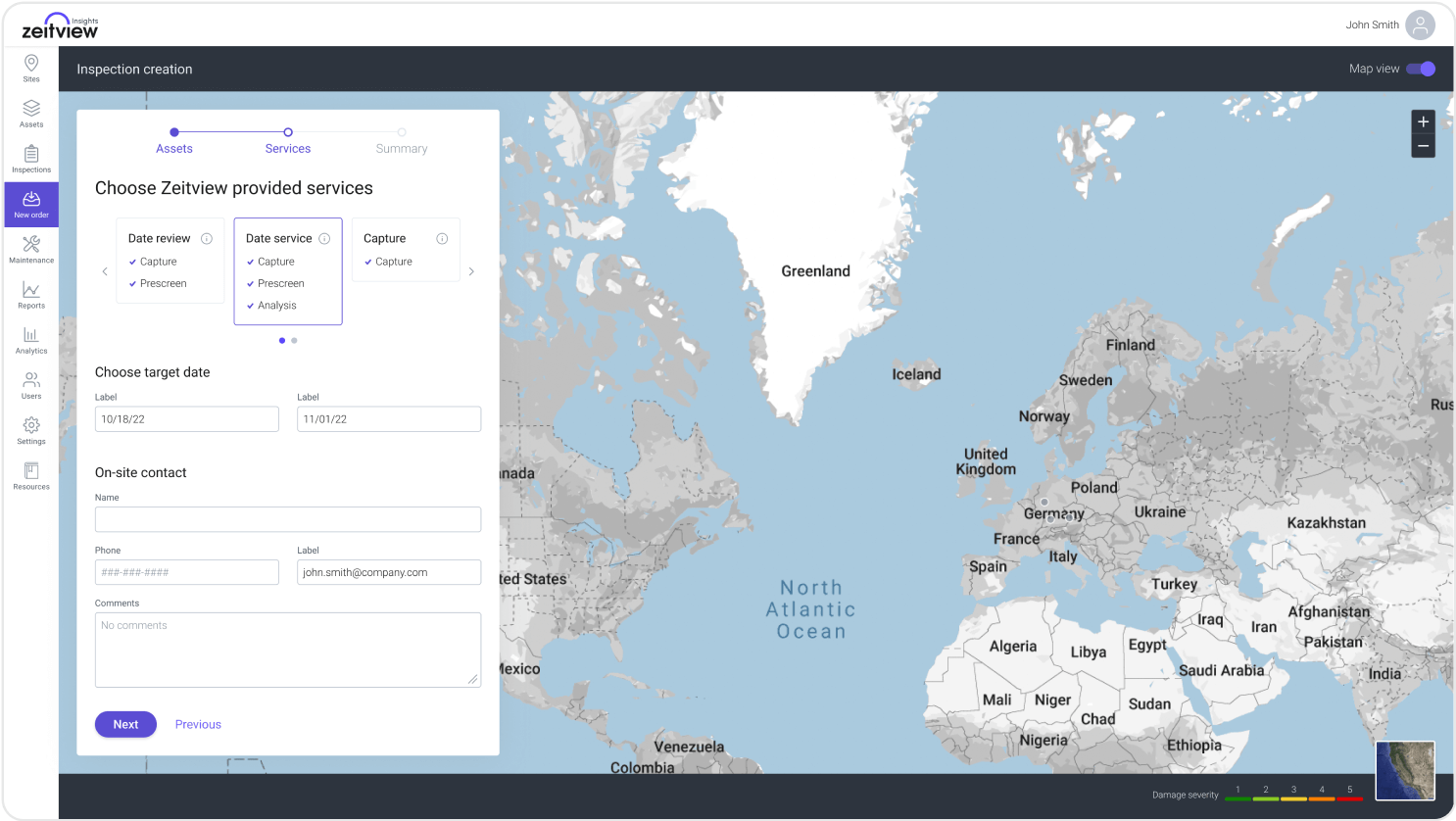Image resolution: width=1456 pixels, height=821 pixels.
Task: Open the Assets sidebar icon
Action: [31, 114]
